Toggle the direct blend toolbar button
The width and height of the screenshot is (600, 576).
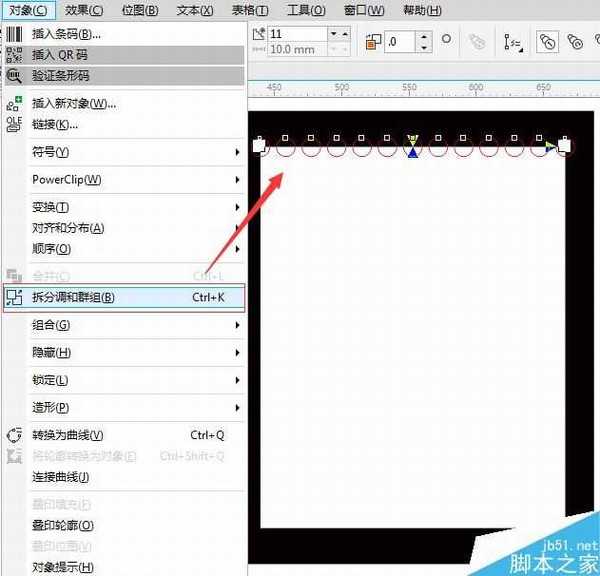click(x=548, y=42)
